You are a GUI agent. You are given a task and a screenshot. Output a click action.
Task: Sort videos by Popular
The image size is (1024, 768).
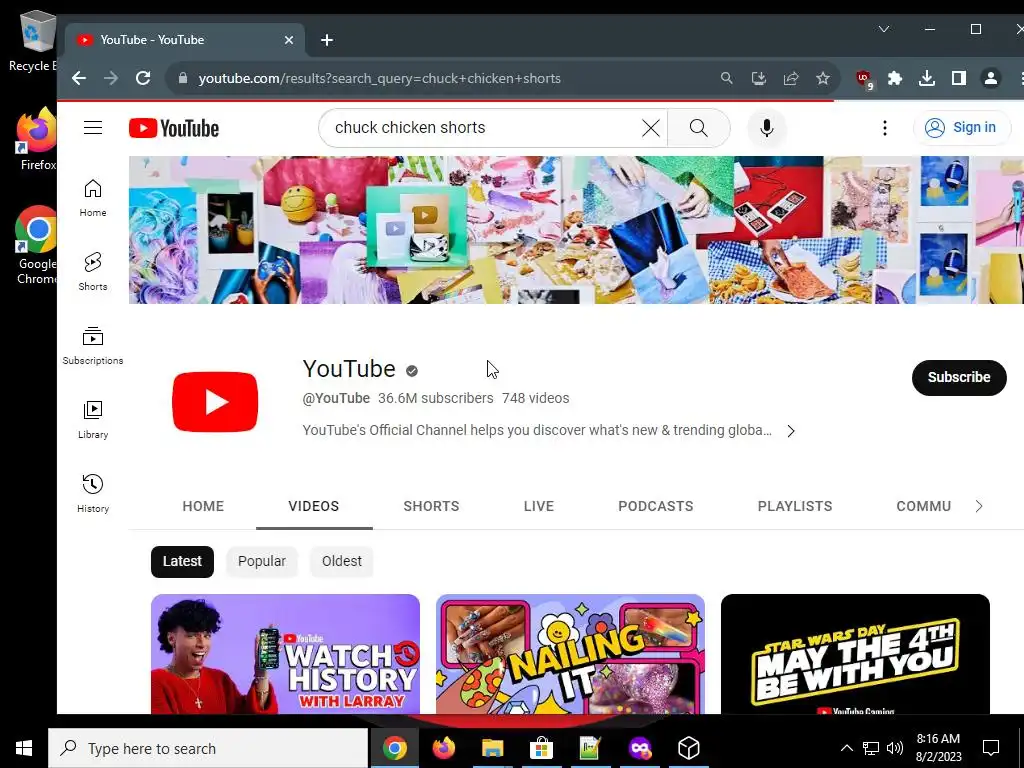click(261, 562)
